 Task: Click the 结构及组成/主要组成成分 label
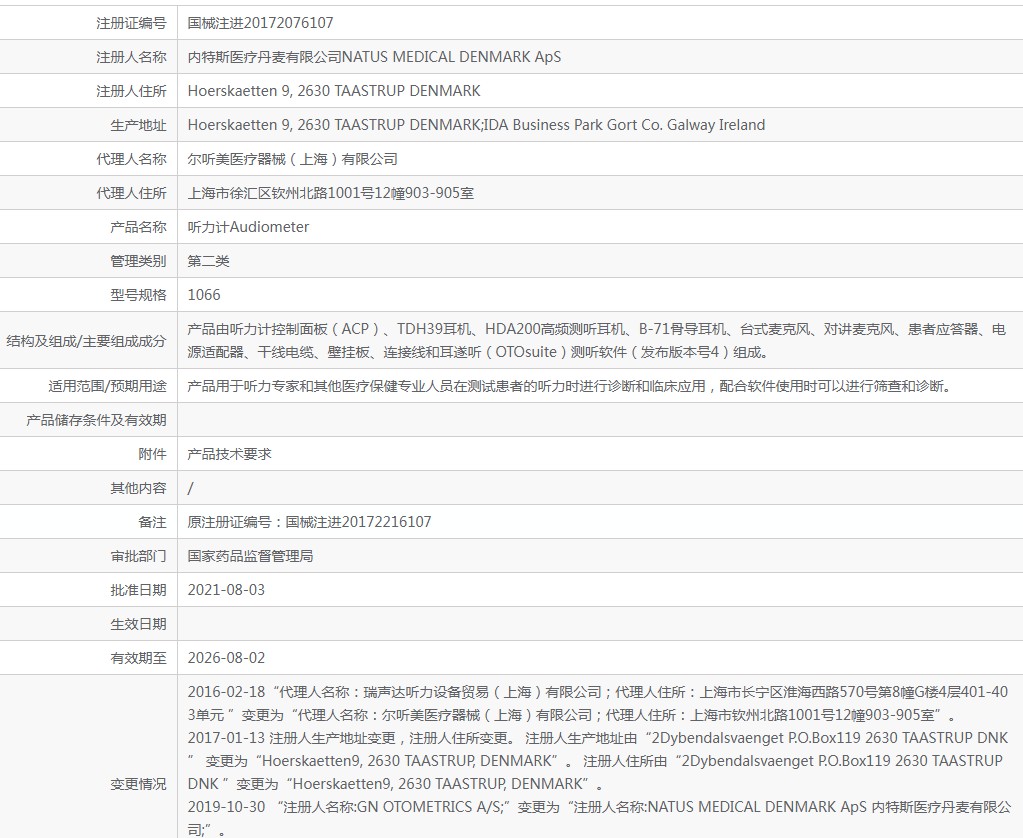[x=86, y=341]
